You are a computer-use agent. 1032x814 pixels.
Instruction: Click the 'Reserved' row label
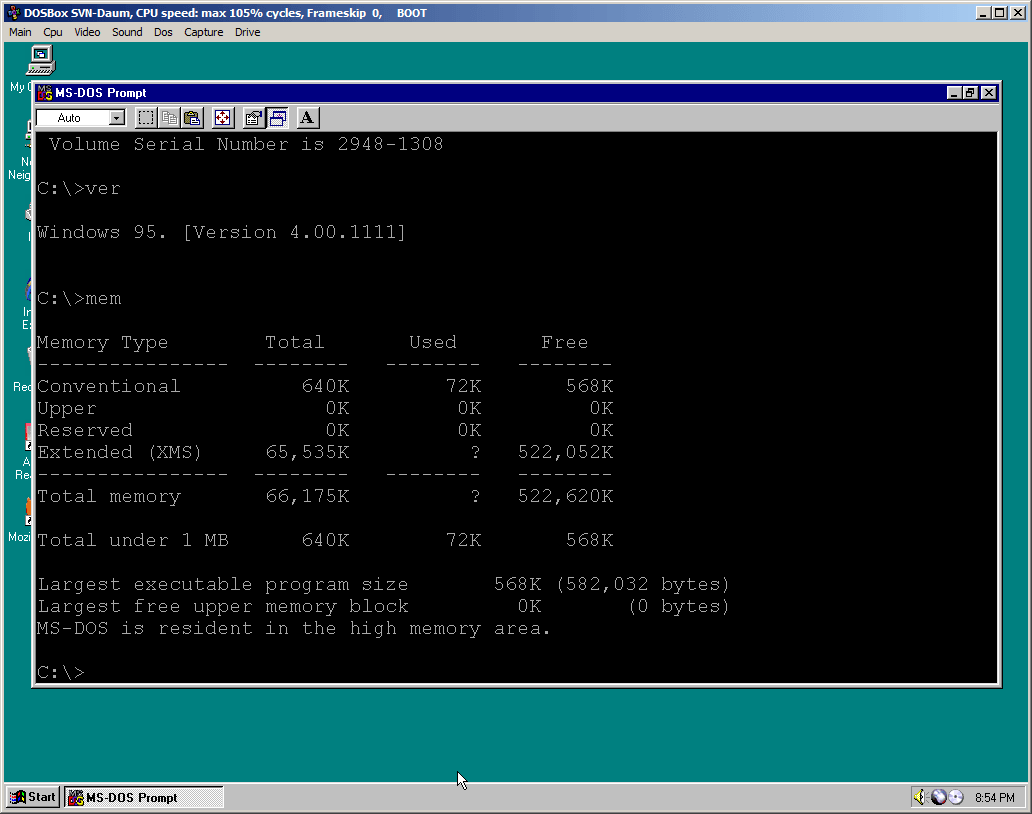tap(85, 430)
